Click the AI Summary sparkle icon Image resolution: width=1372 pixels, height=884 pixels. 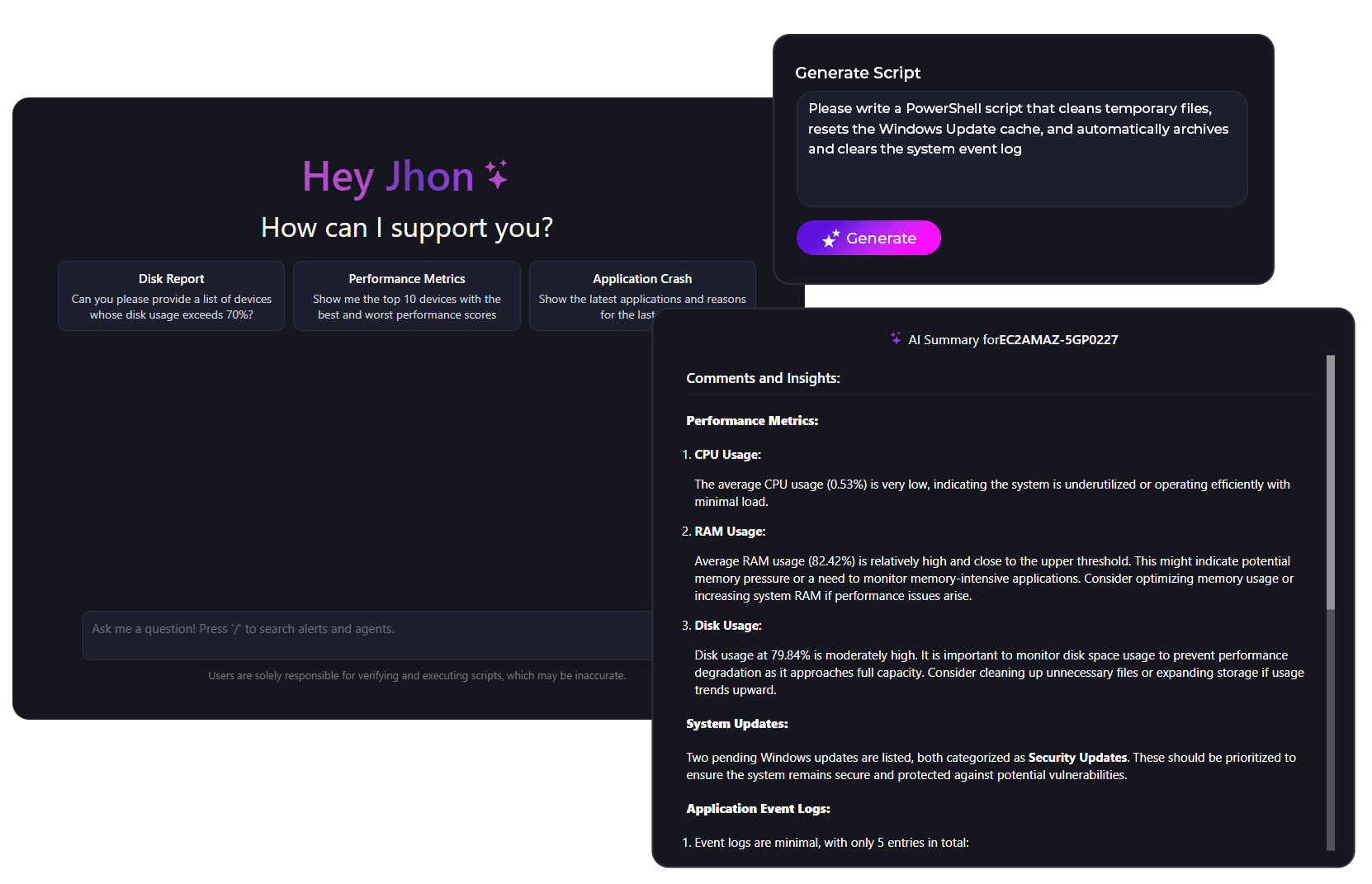coord(896,338)
